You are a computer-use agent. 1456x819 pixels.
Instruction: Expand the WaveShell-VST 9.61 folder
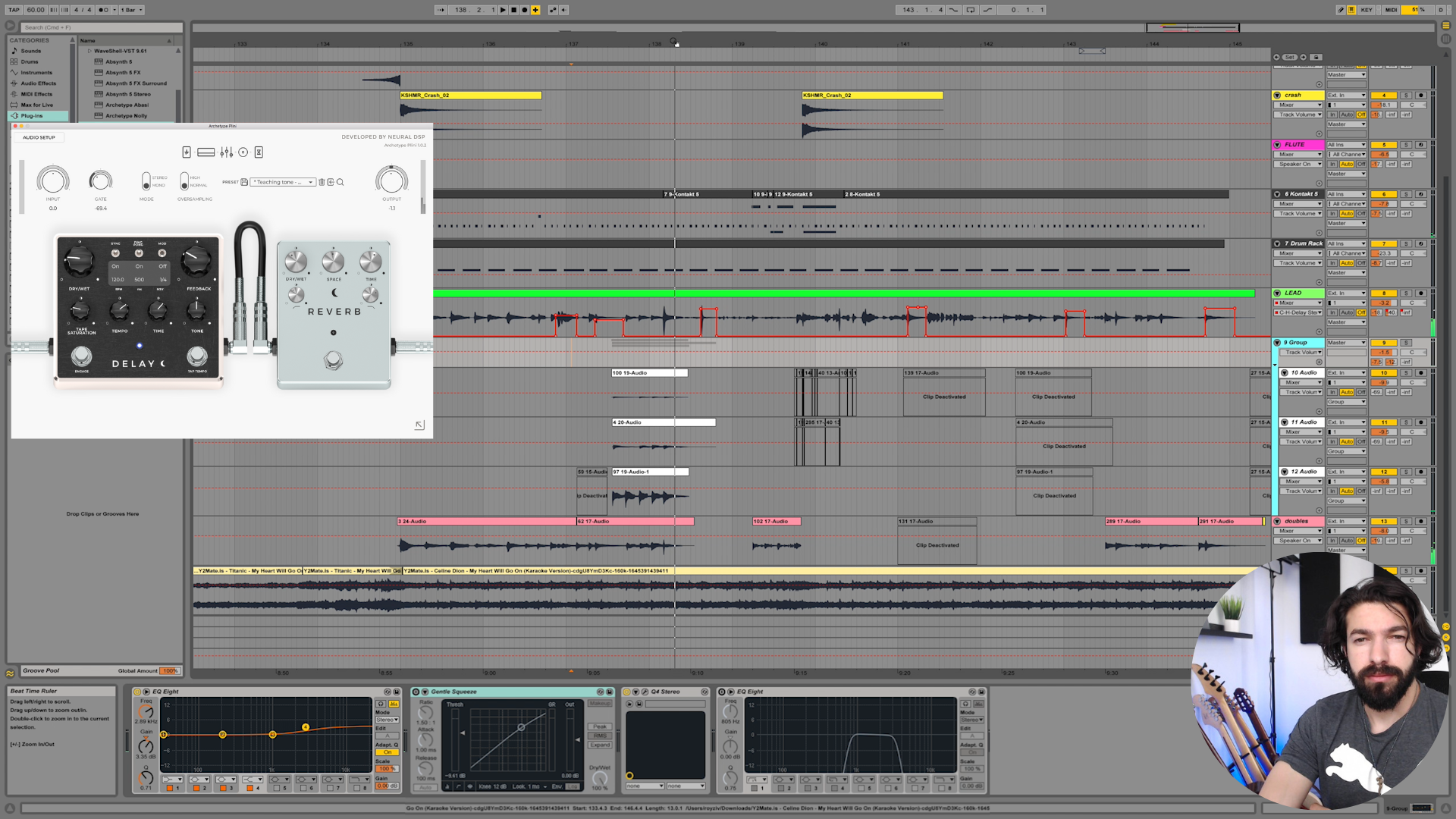click(x=89, y=51)
